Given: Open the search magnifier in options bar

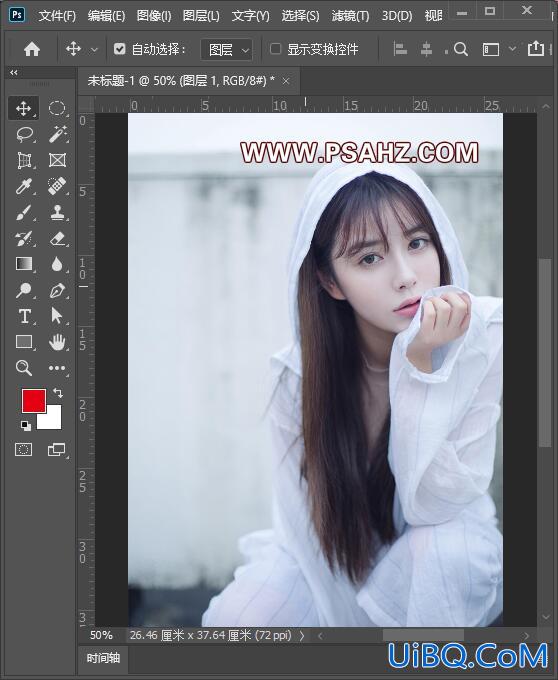Looking at the screenshot, I should pyautogui.click(x=461, y=49).
